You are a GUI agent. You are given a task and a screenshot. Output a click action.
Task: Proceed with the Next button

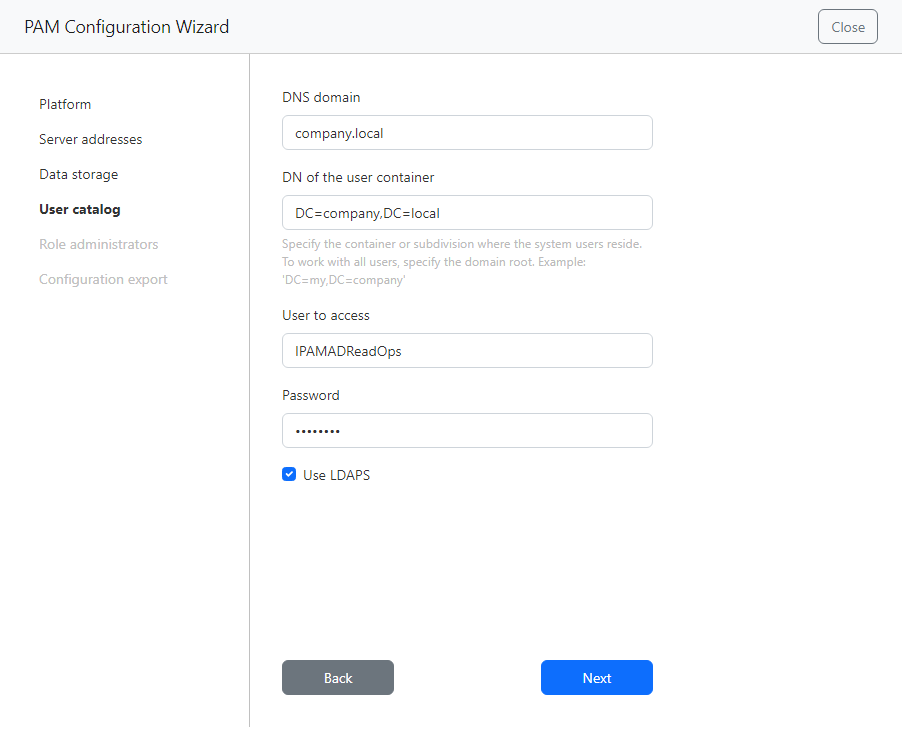click(596, 678)
